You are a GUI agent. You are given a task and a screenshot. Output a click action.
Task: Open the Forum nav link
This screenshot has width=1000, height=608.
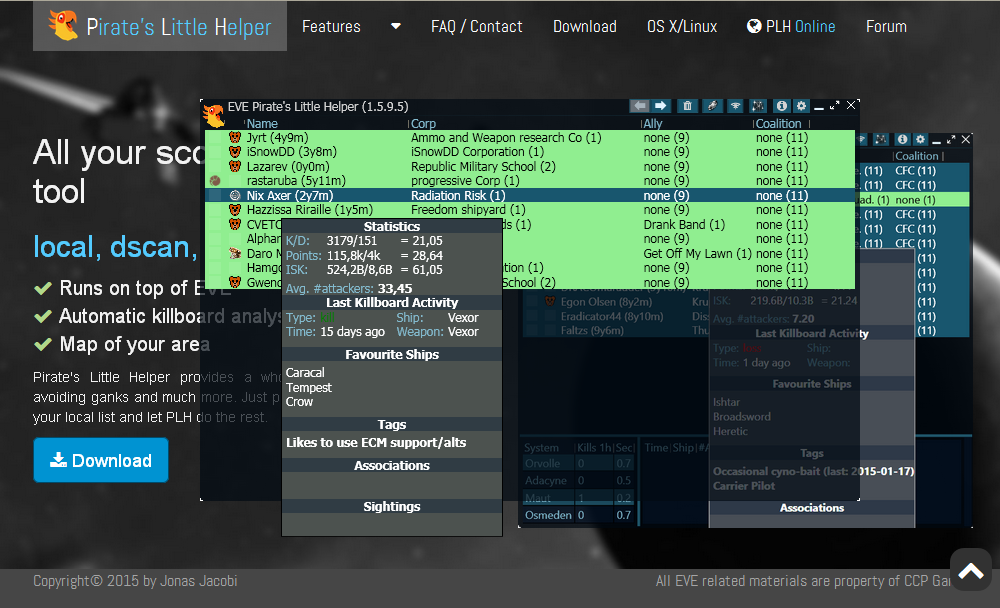click(886, 26)
